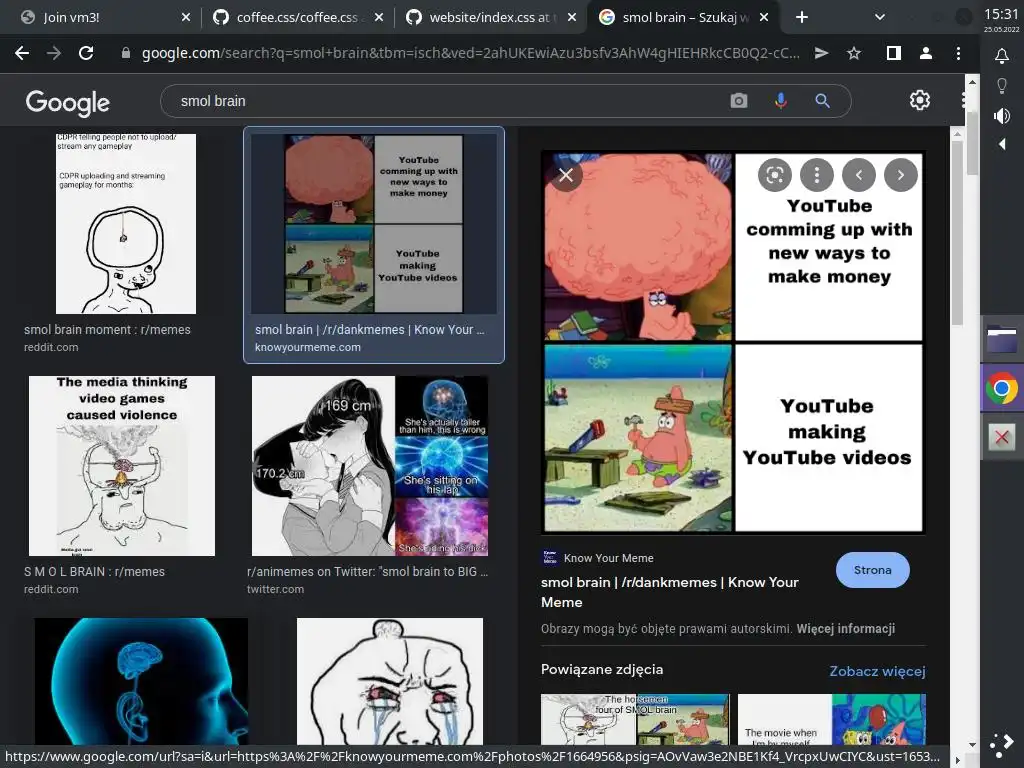The height and width of the screenshot is (768, 1024).
Task: Bookmark this page with the star icon
Action: pyautogui.click(x=854, y=54)
